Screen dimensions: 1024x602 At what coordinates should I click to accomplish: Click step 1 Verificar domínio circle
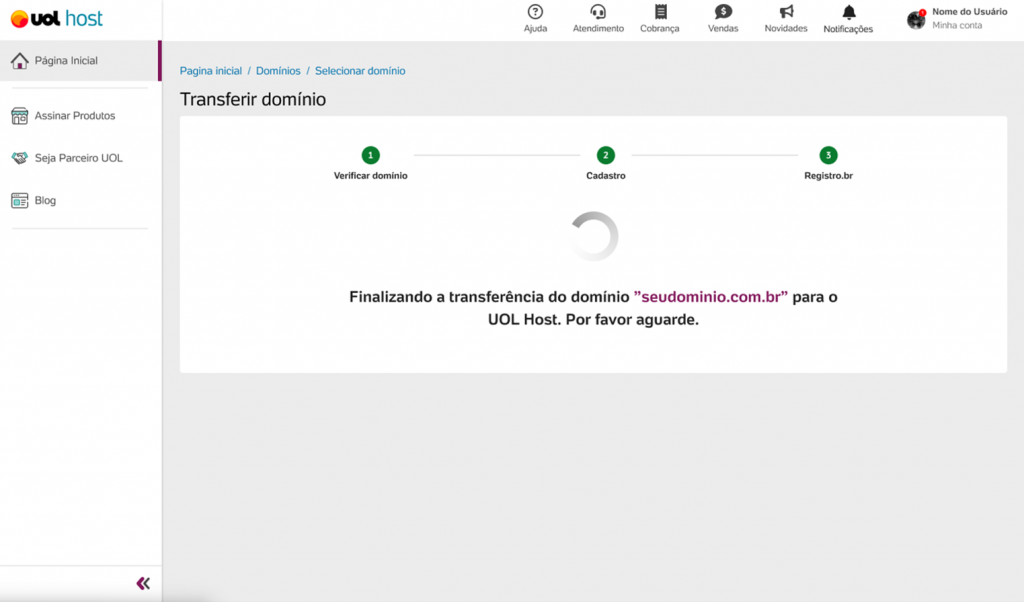[371, 155]
